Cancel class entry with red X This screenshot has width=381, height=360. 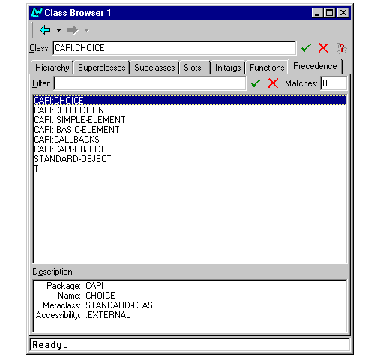tap(323, 48)
